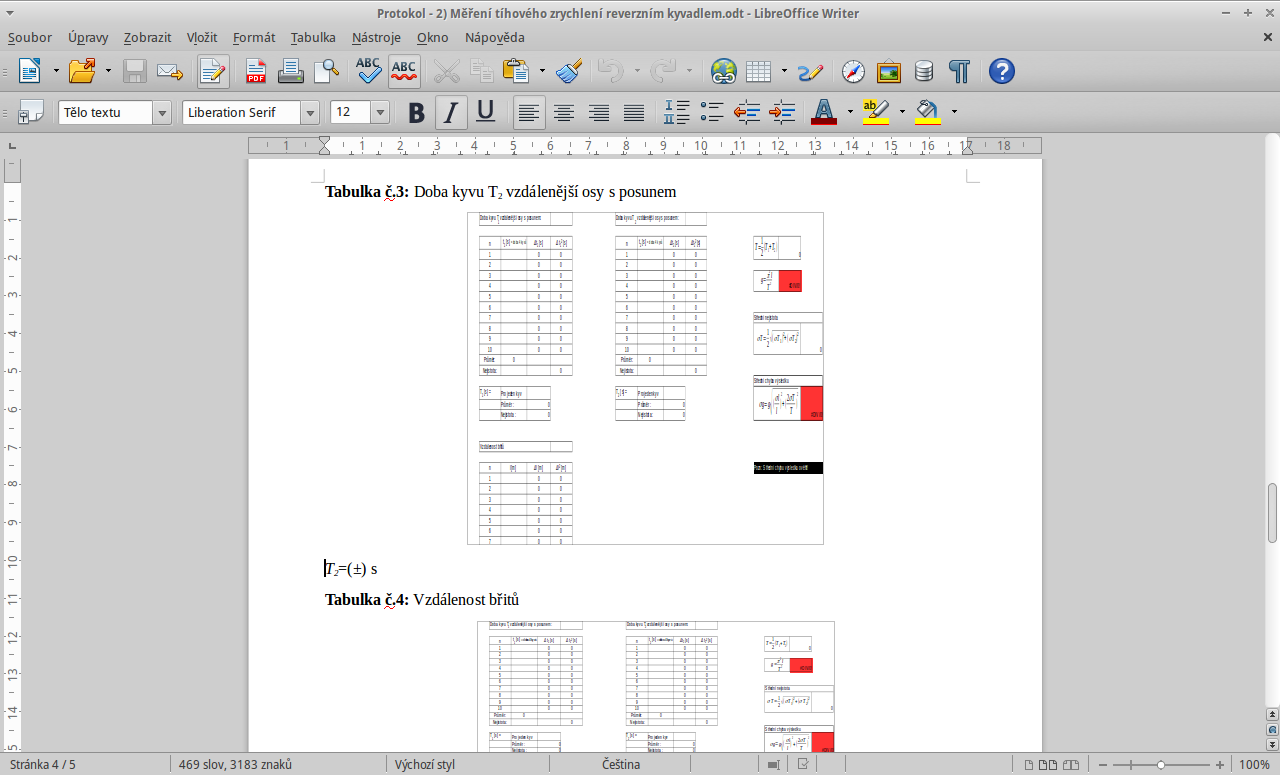Open the Gallery picture icon
The height and width of the screenshot is (775, 1280).
click(x=888, y=71)
